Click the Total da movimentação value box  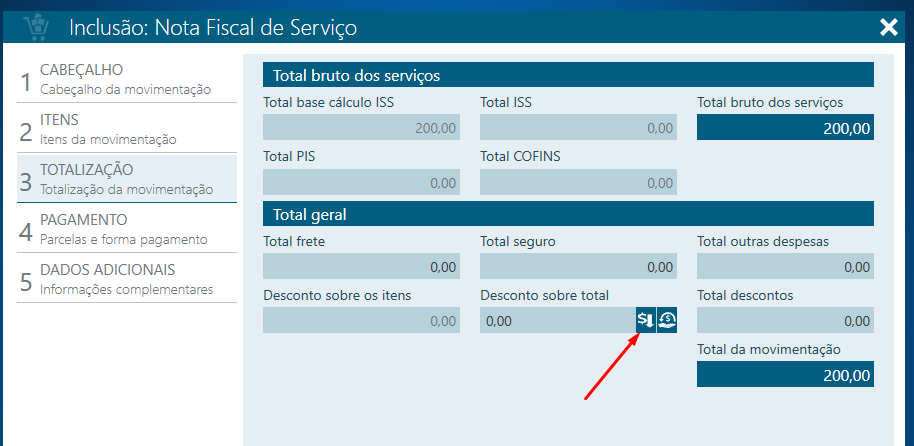point(785,374)
